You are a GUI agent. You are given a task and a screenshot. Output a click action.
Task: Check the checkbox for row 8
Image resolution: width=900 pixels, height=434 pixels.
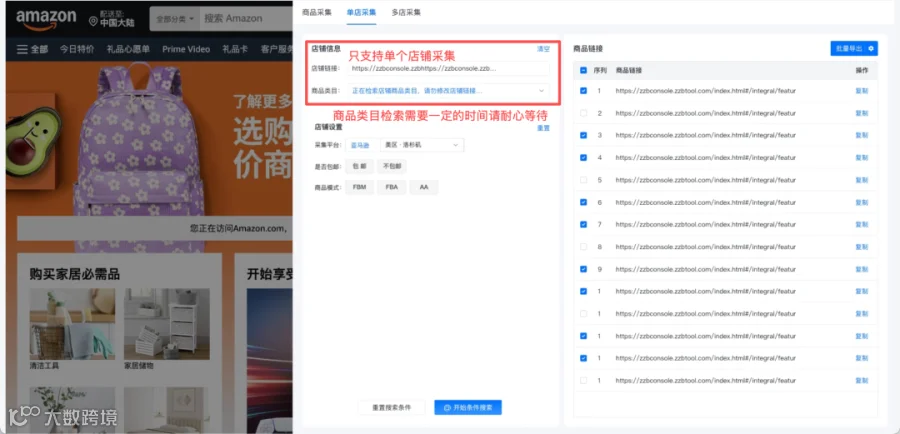(584, 247)
